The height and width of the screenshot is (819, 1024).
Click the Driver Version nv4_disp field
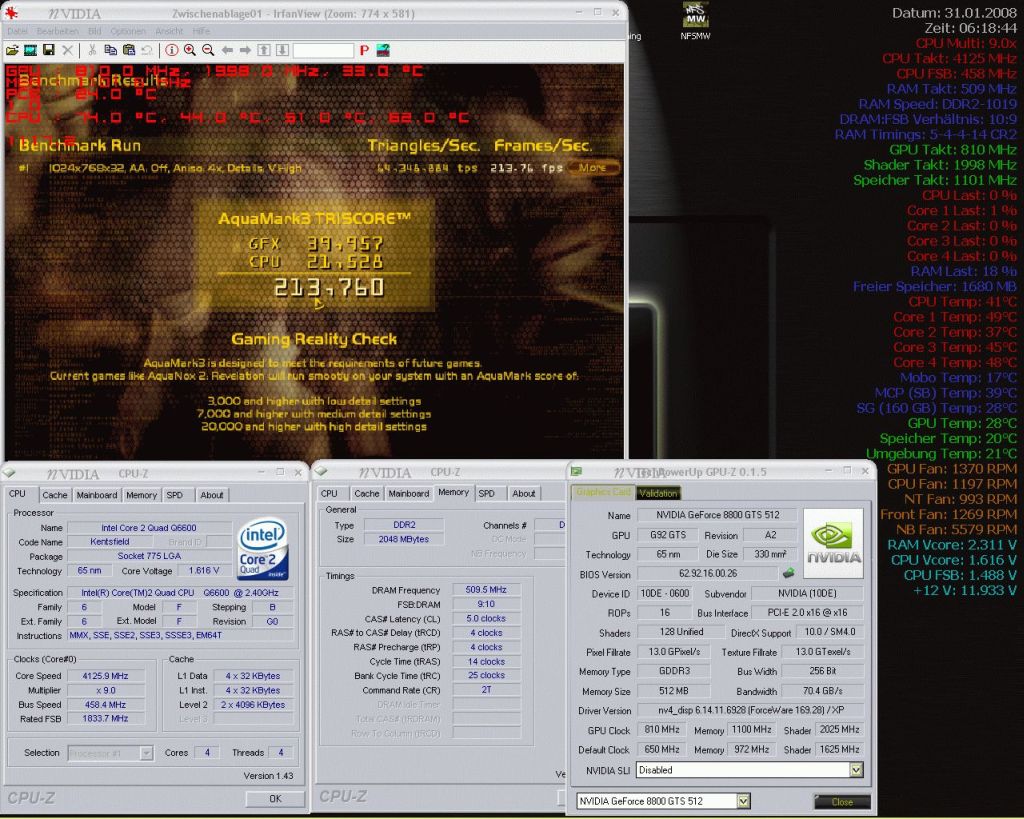coord(750,710)
